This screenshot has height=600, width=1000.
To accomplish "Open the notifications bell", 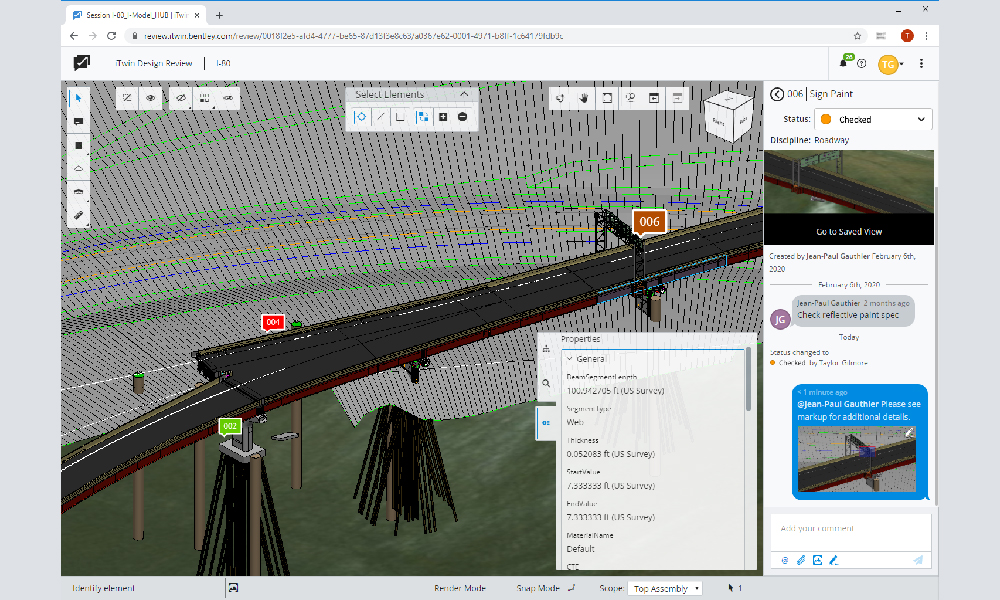I will (x=844, y=63).
